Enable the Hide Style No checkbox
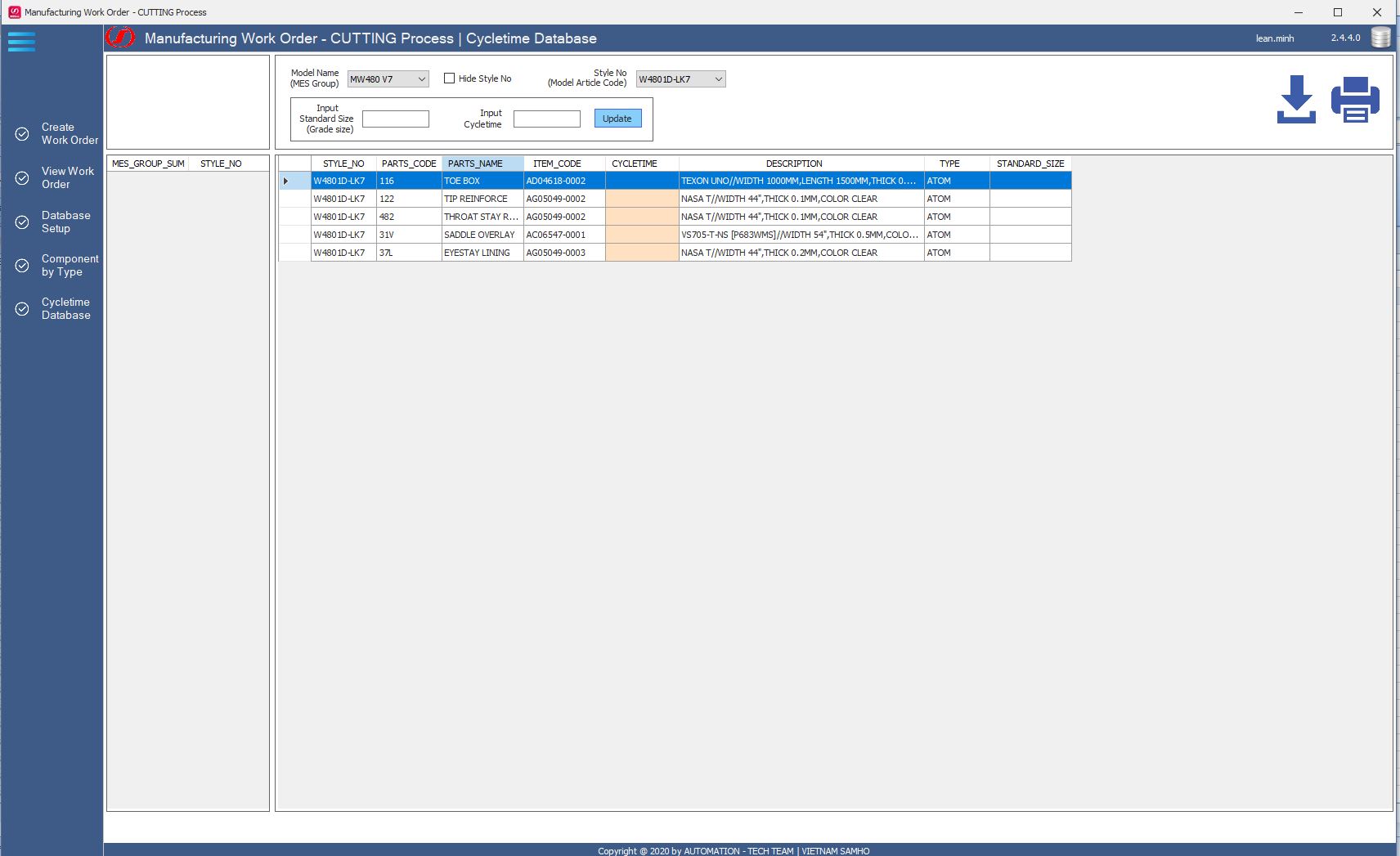This screenshot has width=1400, height=856. point(449,78)
